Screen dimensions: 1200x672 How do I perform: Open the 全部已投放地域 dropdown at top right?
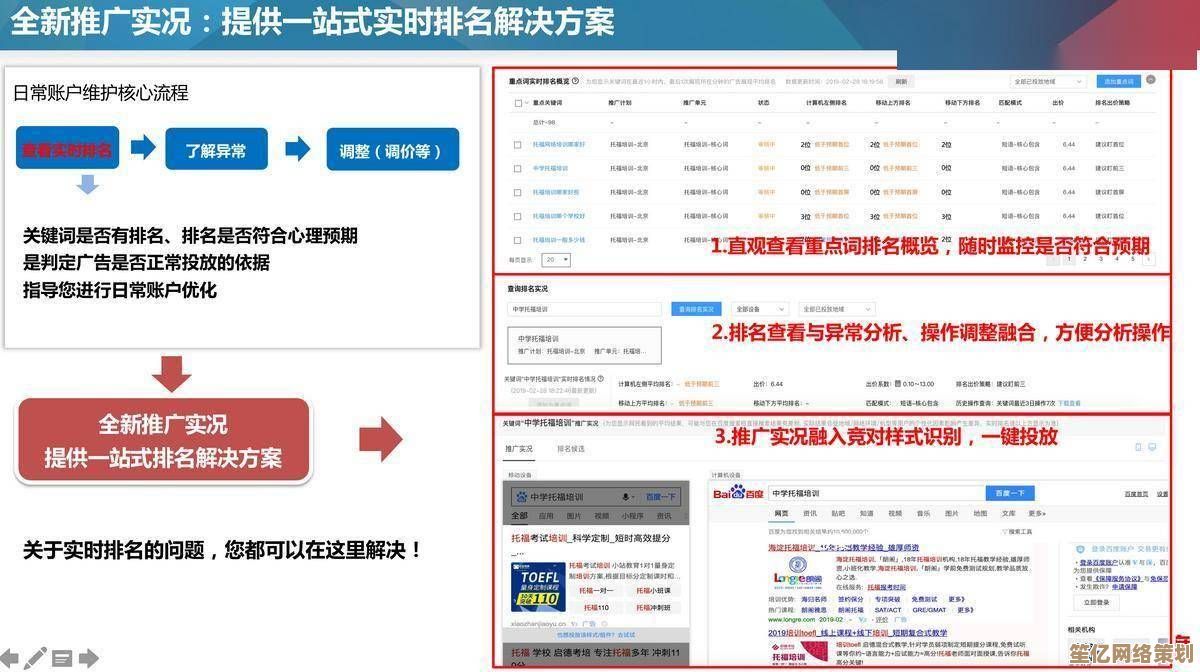click(x=1048, y=81)
